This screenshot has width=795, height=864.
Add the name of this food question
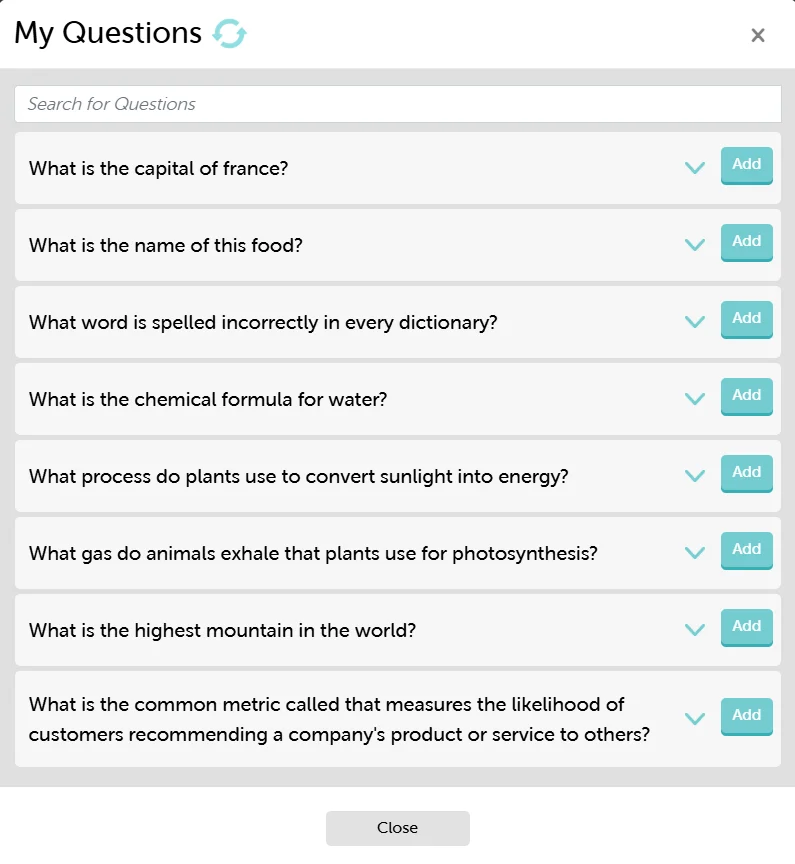coord(746,242)
